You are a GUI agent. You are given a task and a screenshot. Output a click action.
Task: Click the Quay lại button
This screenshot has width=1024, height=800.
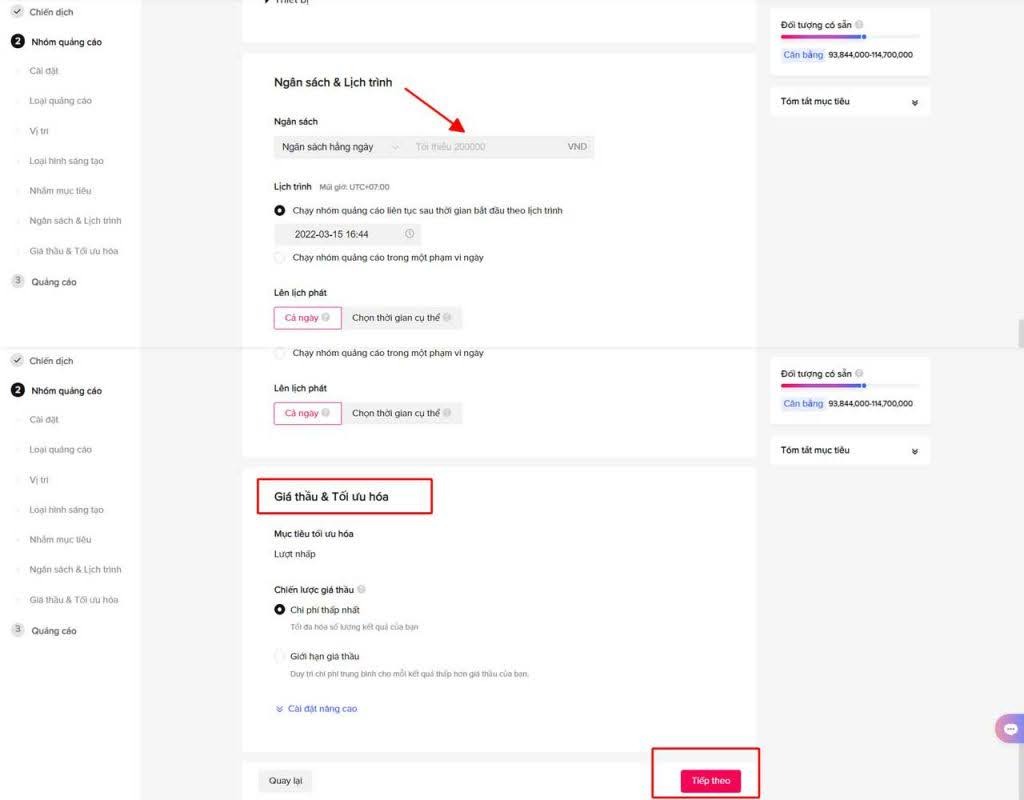[285, 780]
